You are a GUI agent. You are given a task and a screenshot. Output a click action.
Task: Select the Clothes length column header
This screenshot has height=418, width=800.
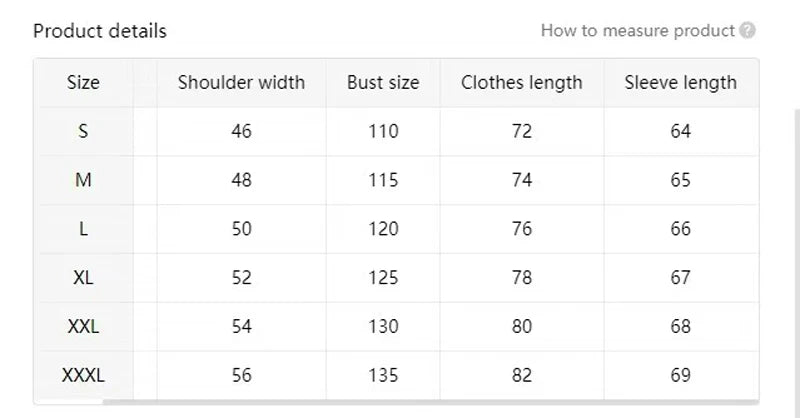point(521,83)
